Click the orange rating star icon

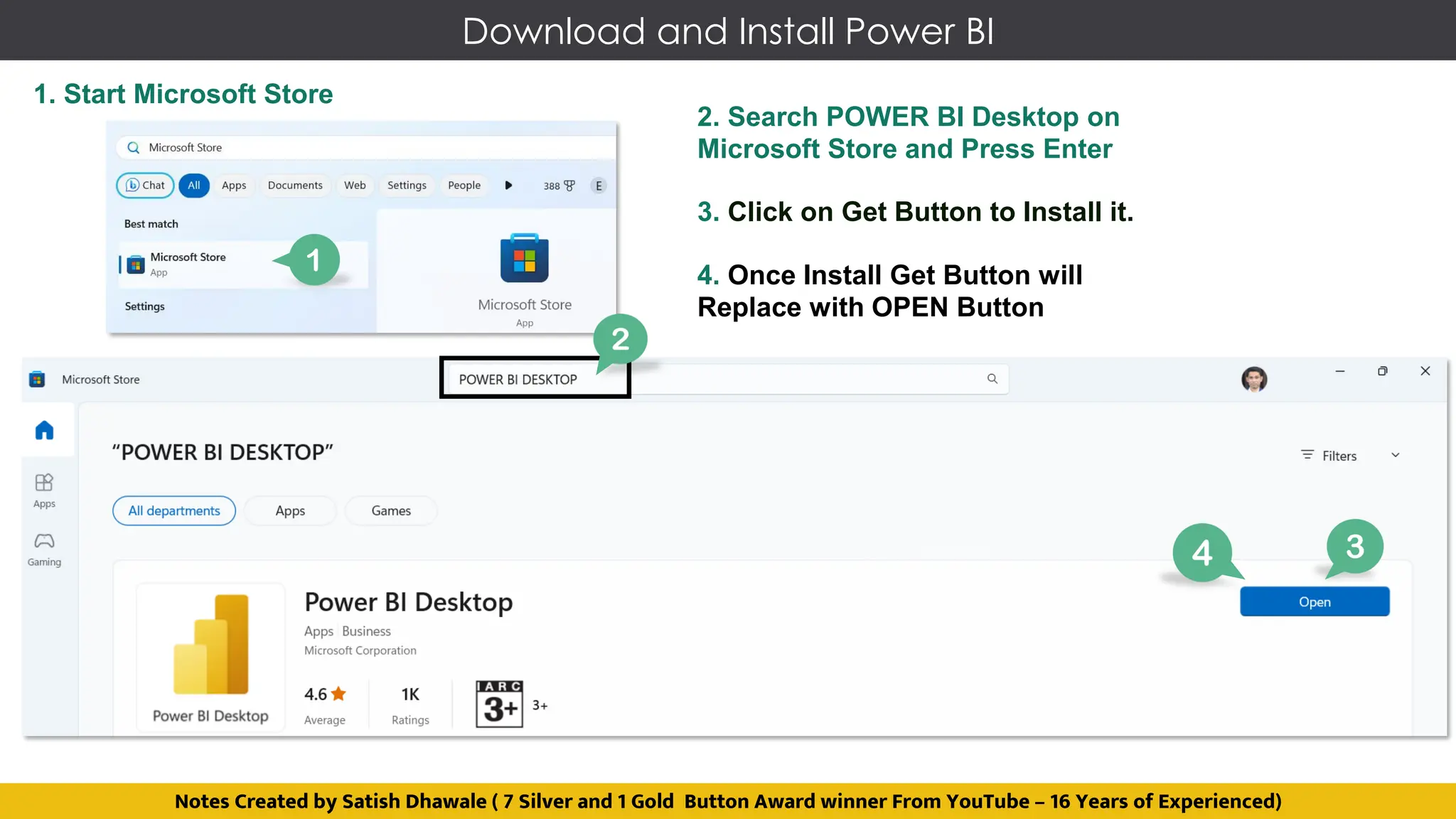338,693
